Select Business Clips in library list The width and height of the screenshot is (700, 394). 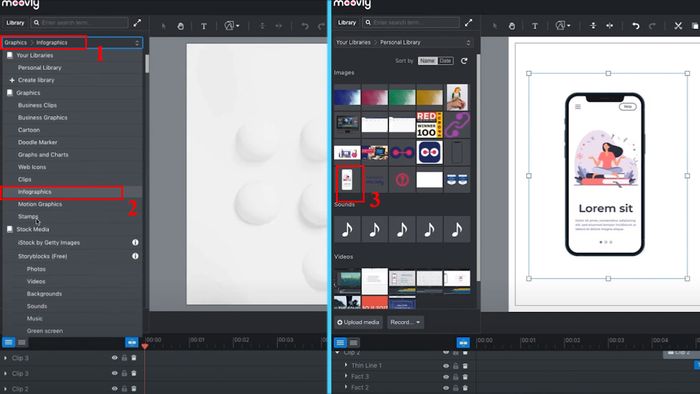point(38,105)
